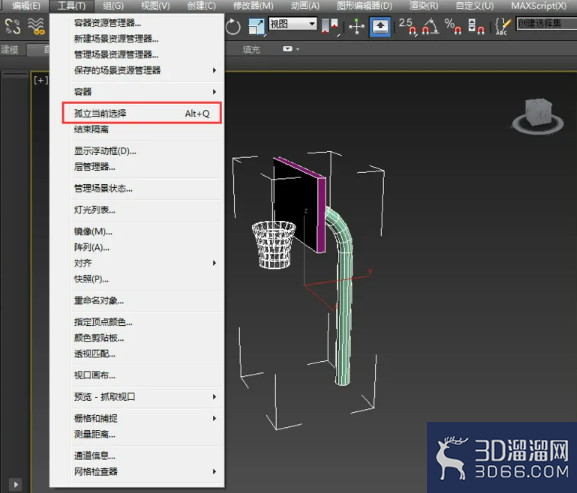
Task: Expand the 容器 submenu
Action: [x=137, y=92]
